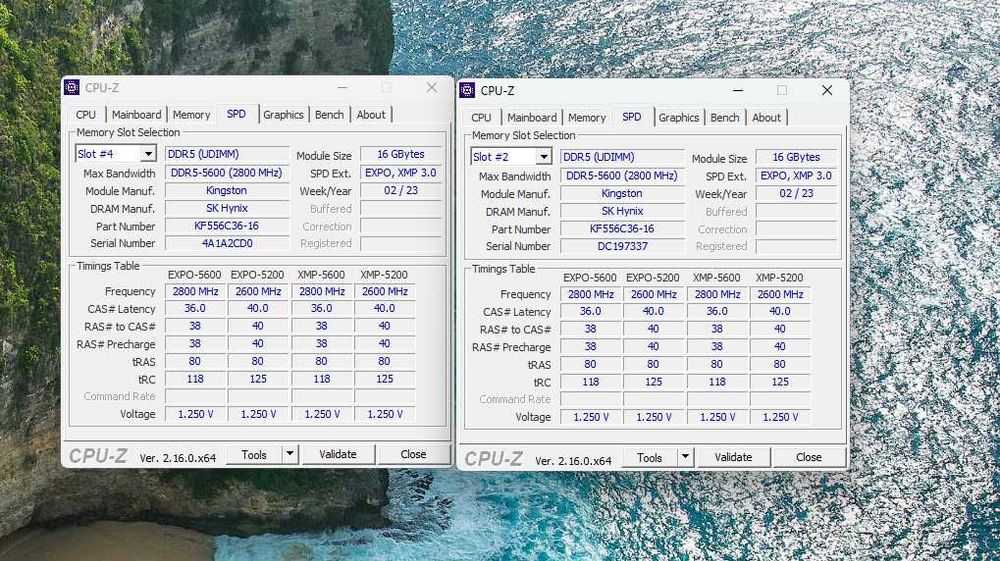Click the CPU-Z app icon in left window title bar

tap(71, 87)
